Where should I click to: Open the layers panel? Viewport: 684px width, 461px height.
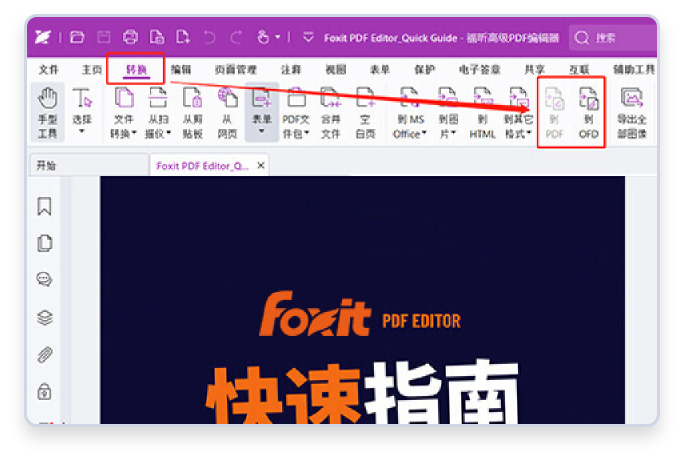pyautogui.click(x=45, y=318)
